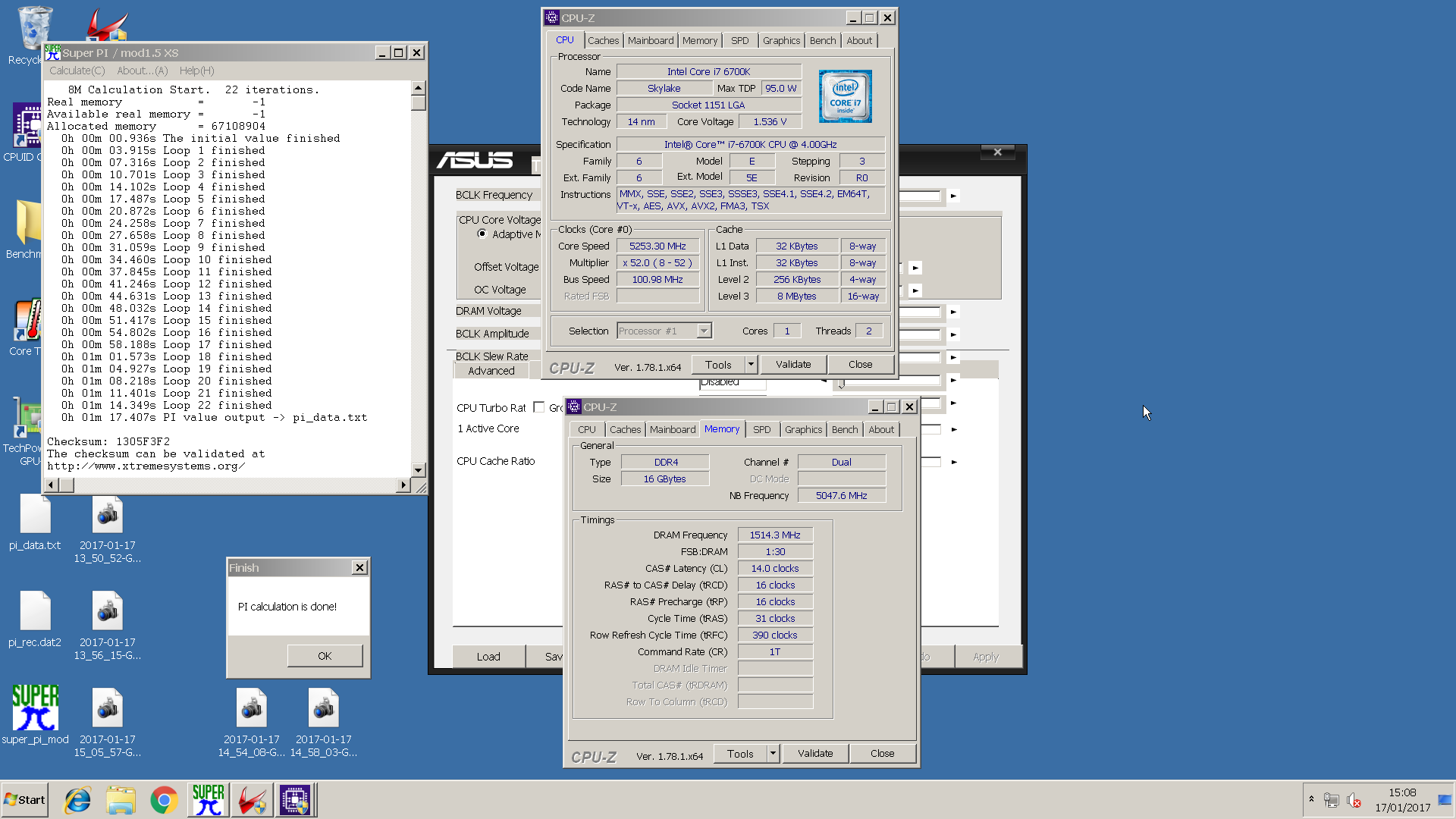Viewport: 1456px width, 819px height.
Task: Switch to Caches tab in upper CPU-Z
Action: pos(603,41)
